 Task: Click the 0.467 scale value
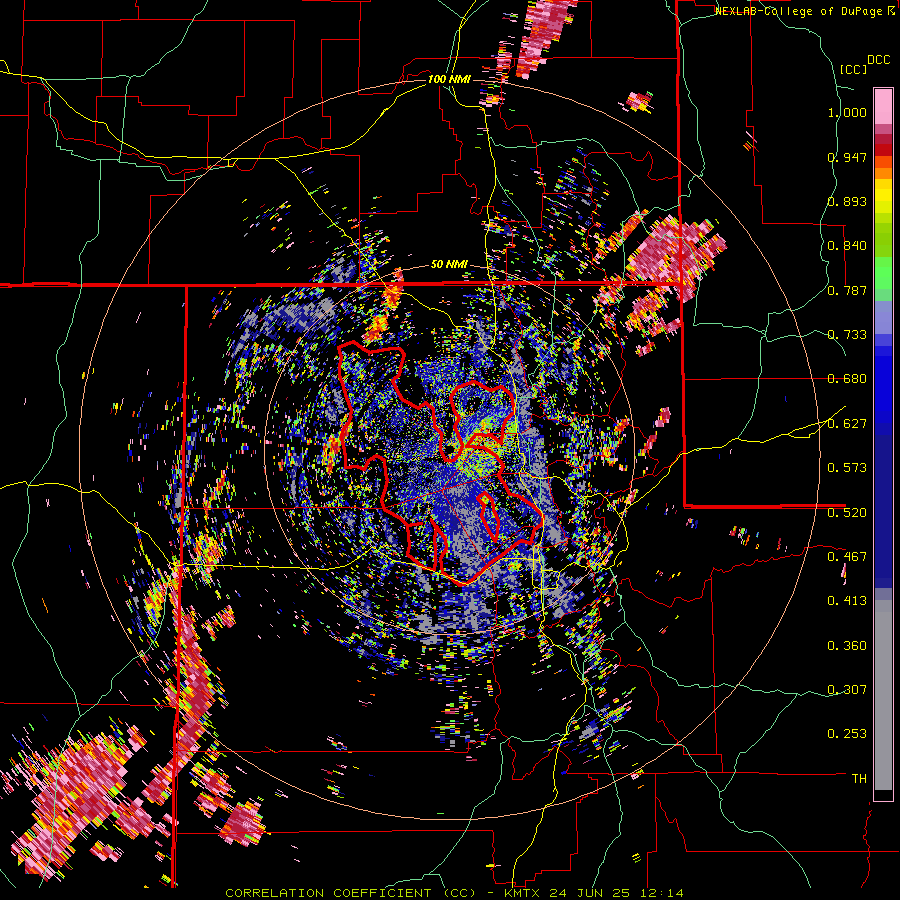847,557
